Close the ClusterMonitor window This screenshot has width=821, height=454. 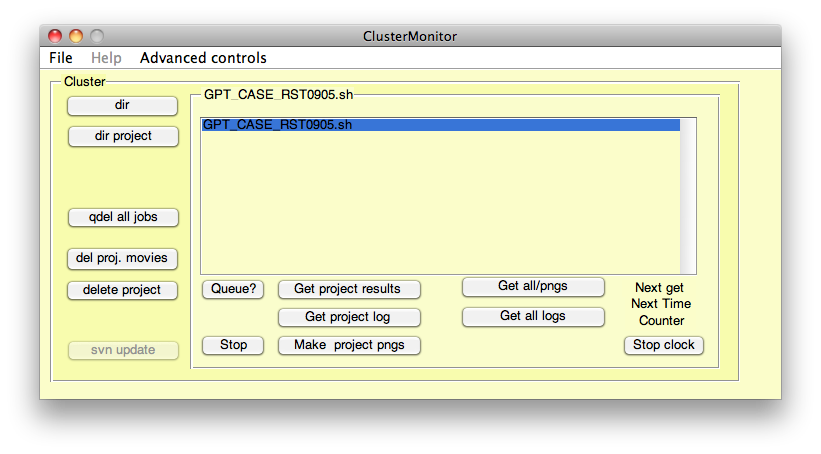point(55,36)
